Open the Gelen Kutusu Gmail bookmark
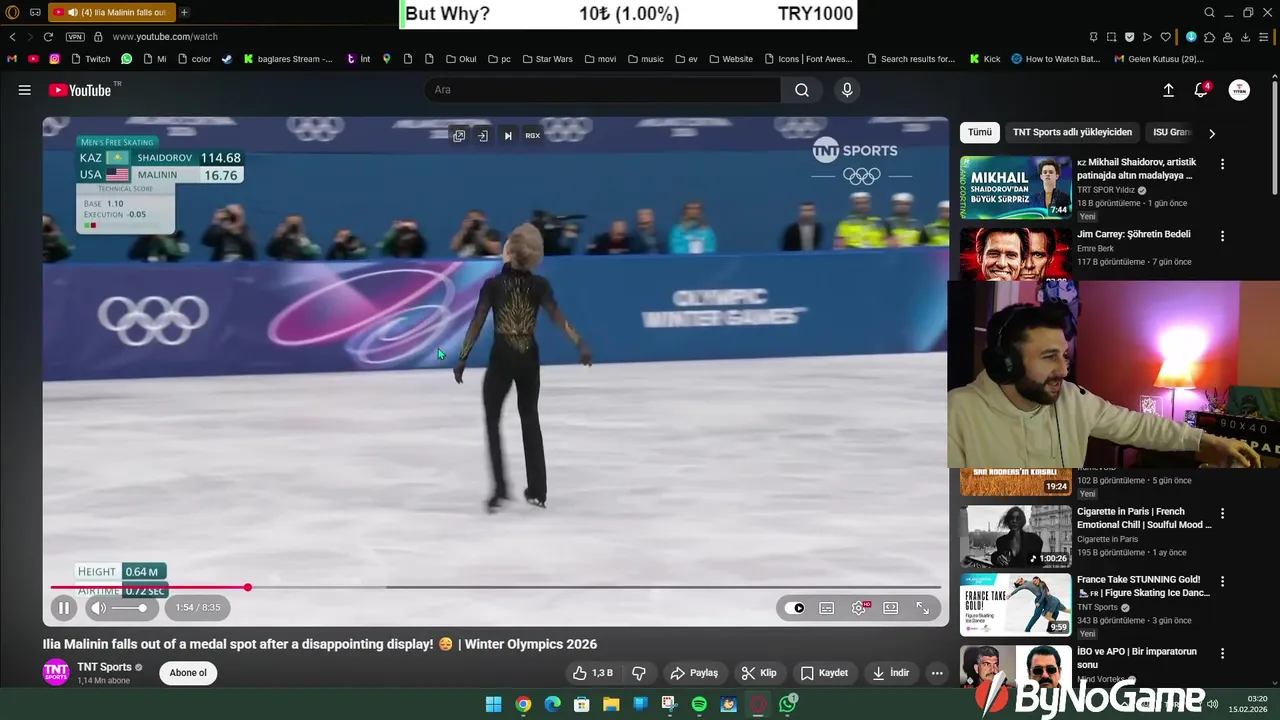Image resolution: width=1280 pixels, height=720 pixels. pos(1157,59)
